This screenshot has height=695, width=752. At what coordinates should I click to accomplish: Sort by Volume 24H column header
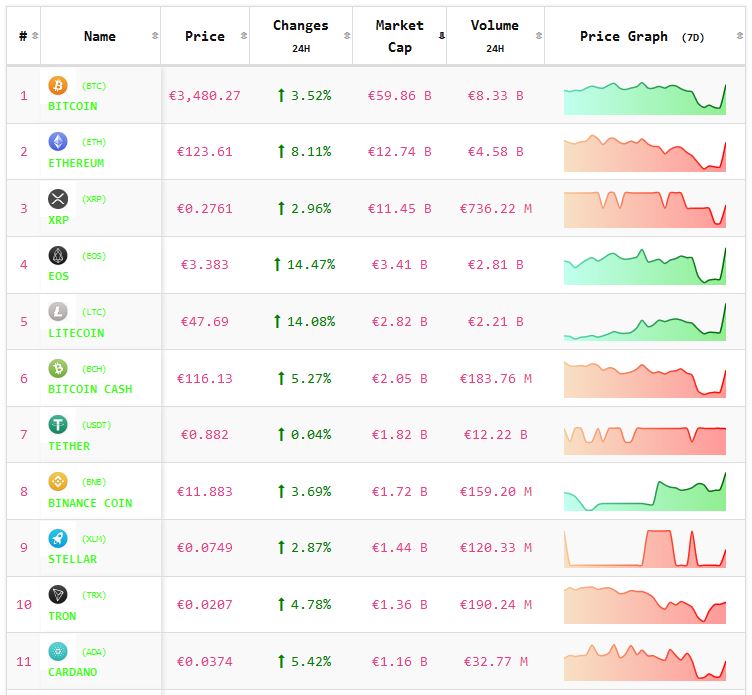pos(494,36)
